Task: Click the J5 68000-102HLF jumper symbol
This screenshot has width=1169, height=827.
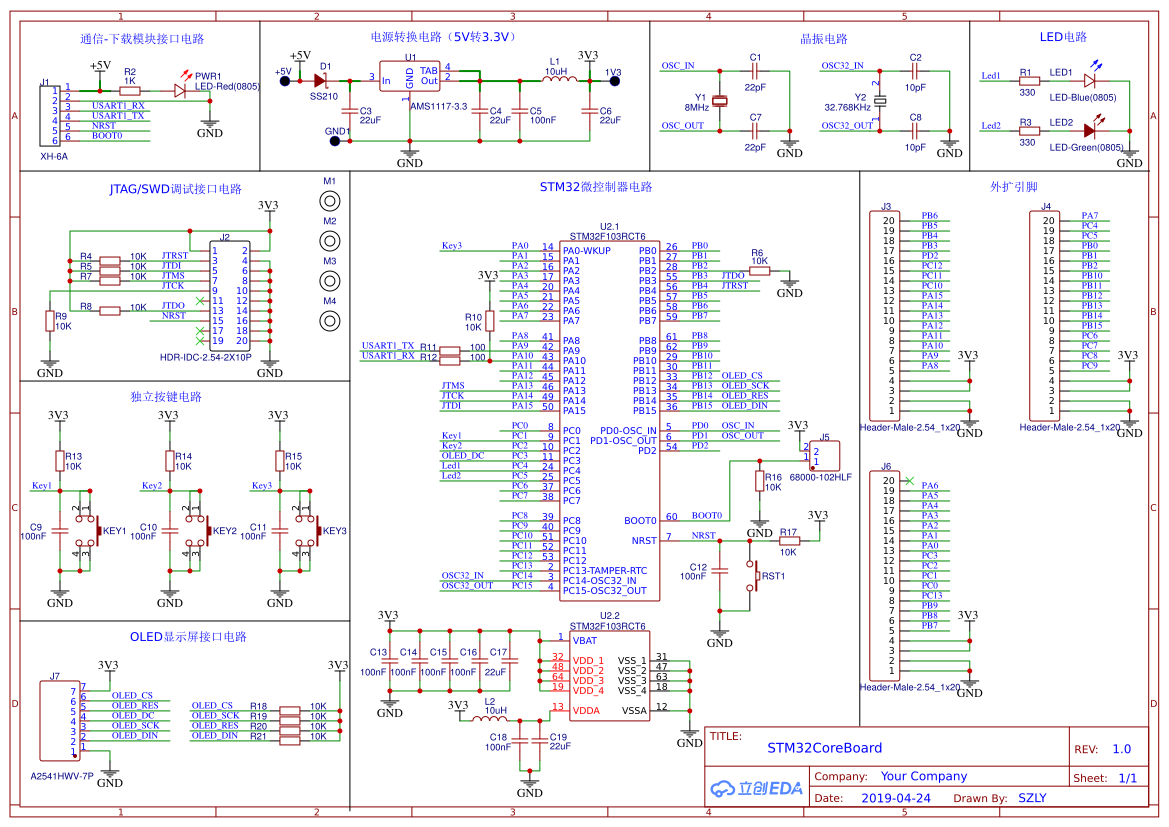Action: (x=825, y=456)
